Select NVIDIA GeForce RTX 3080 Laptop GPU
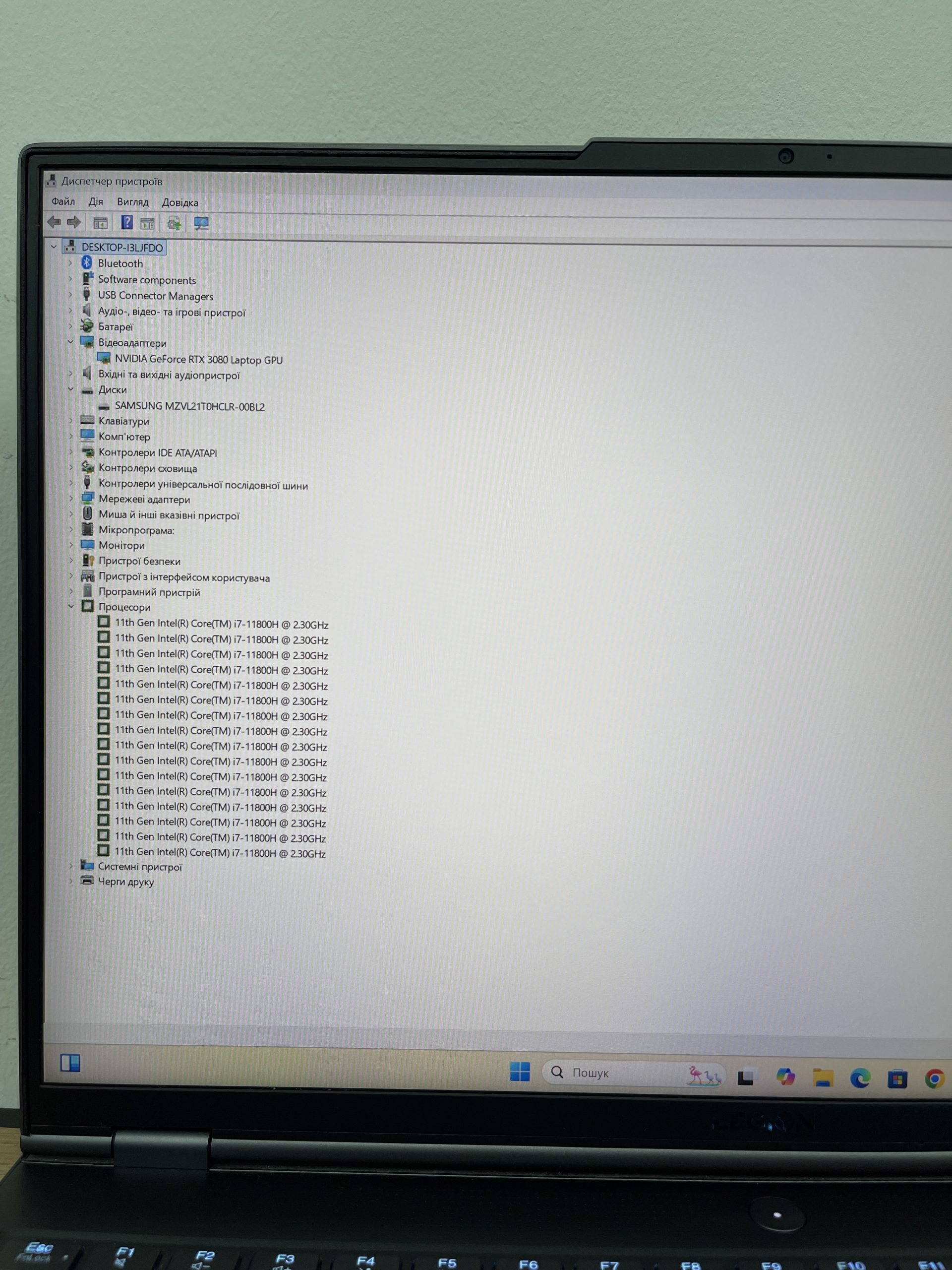This screenshot has width=952, height=1270. coord(198,359)
